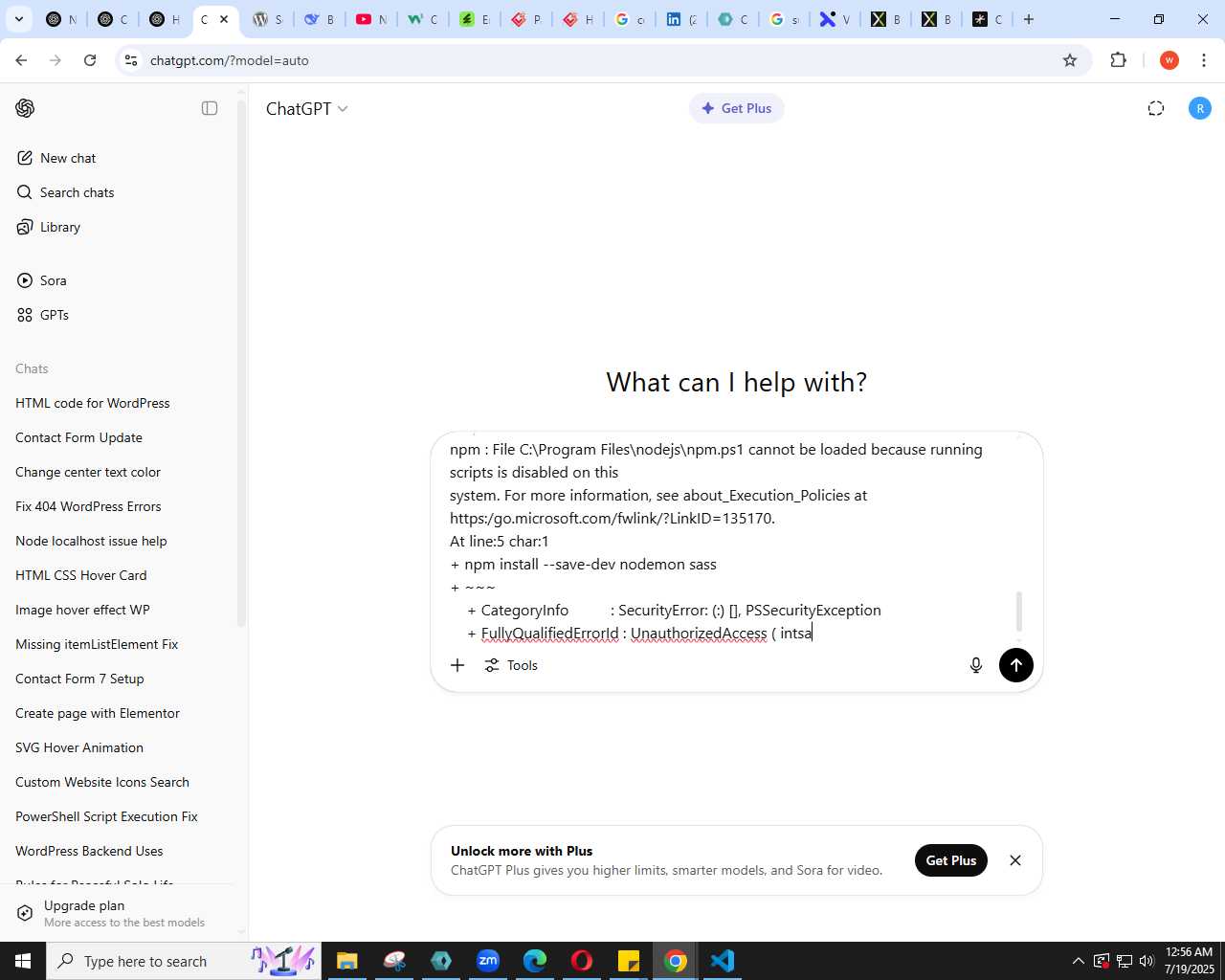Screen dimensions: 1225x980
Task: Open chat 'Missing itemListElement Fix'
Action: click(97, 644)
